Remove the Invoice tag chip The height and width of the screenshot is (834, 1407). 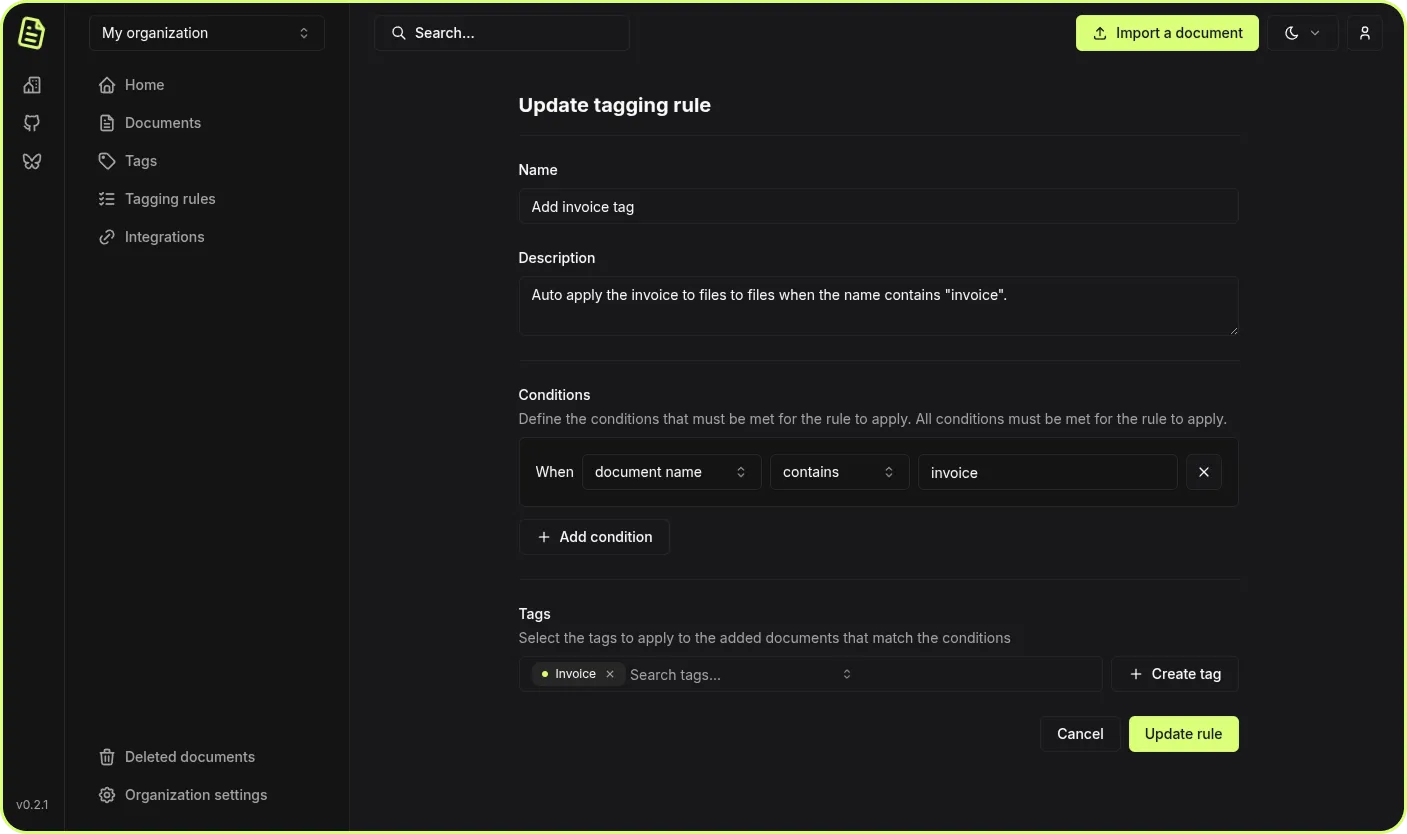pyautogui.click(x=610, y=674)
